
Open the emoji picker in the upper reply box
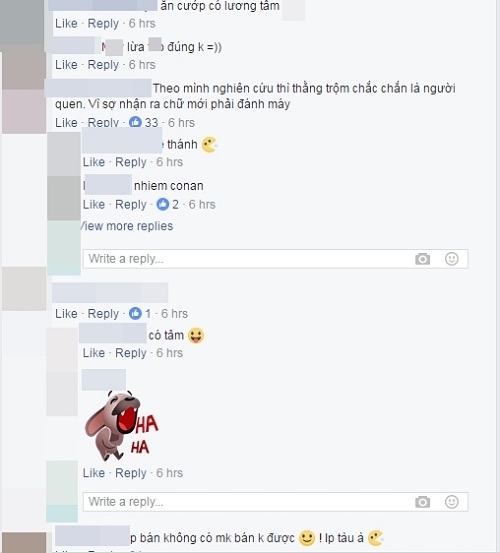tap(452, 259)
